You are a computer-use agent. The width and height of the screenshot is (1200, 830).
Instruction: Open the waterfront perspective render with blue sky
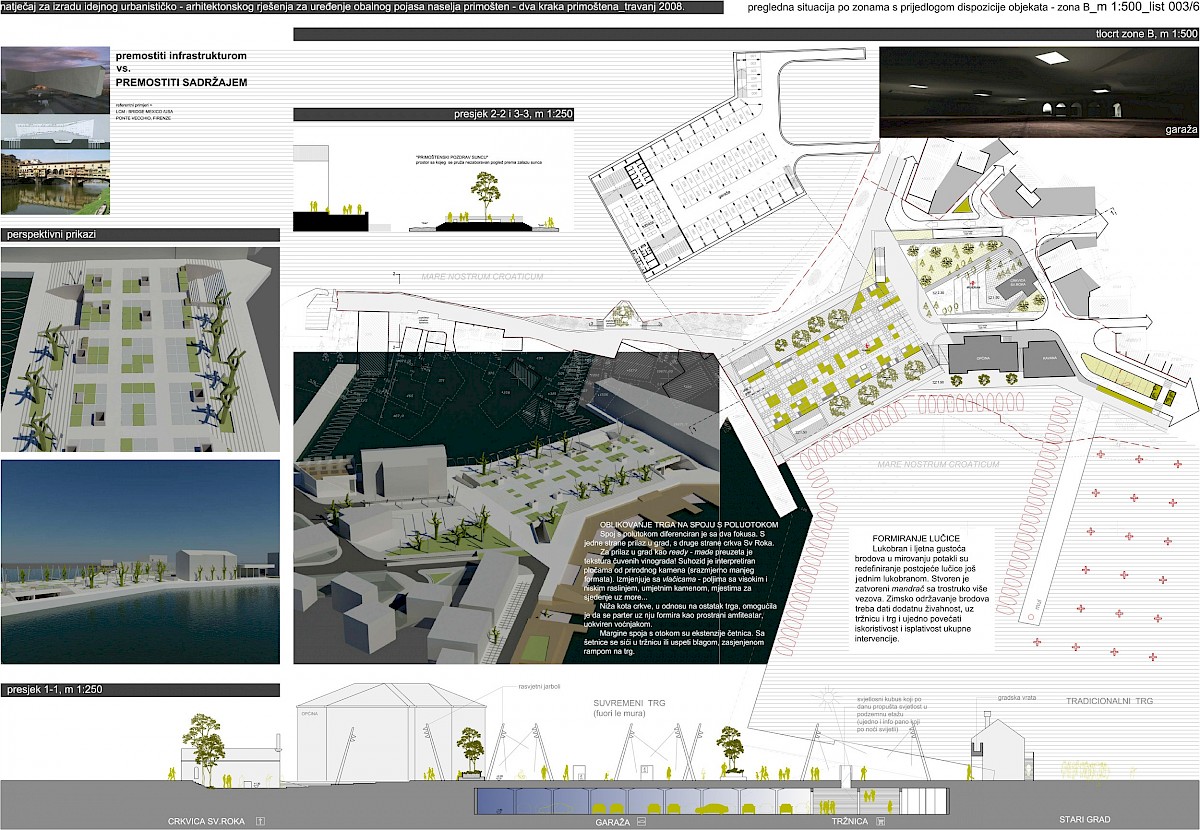tap(139, 561)
